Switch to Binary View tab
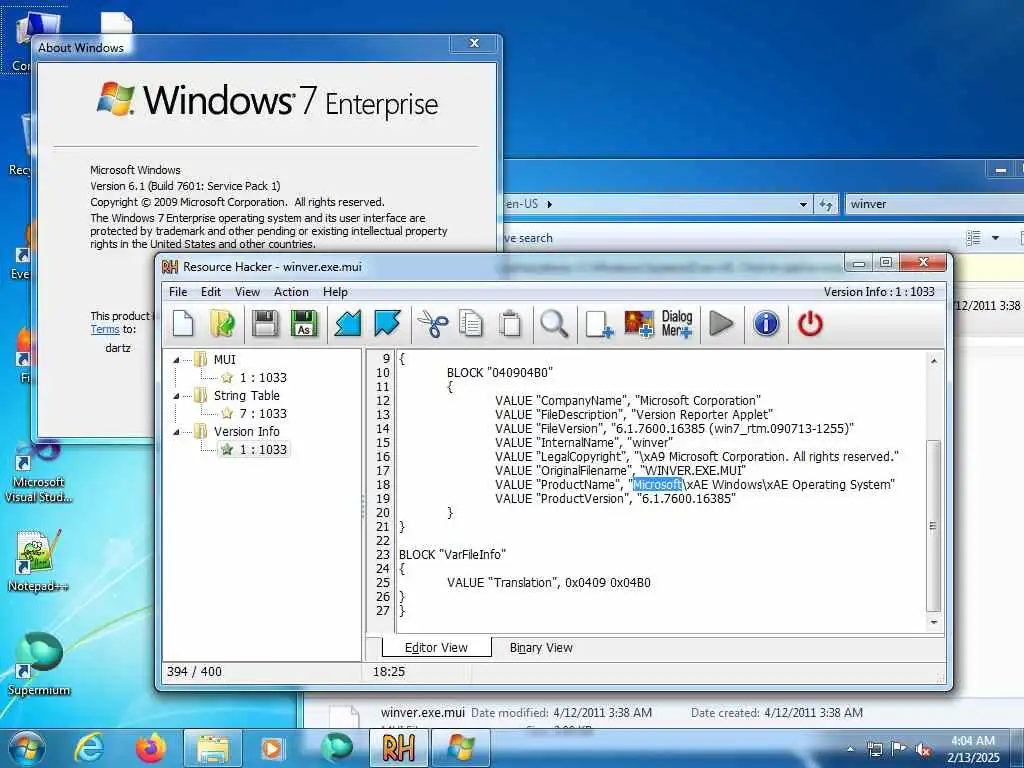 pos(541,648)
